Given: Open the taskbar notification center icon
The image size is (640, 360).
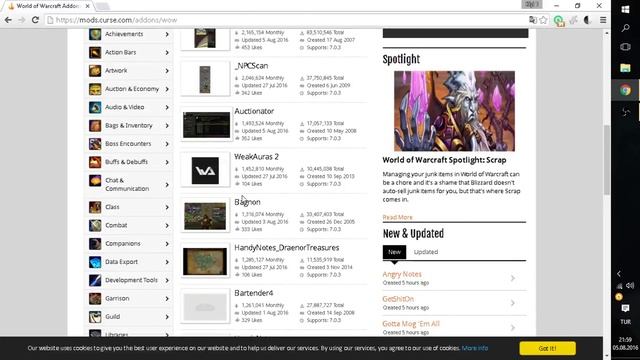Looking at the screenshot, I should [x=625, y=309].
